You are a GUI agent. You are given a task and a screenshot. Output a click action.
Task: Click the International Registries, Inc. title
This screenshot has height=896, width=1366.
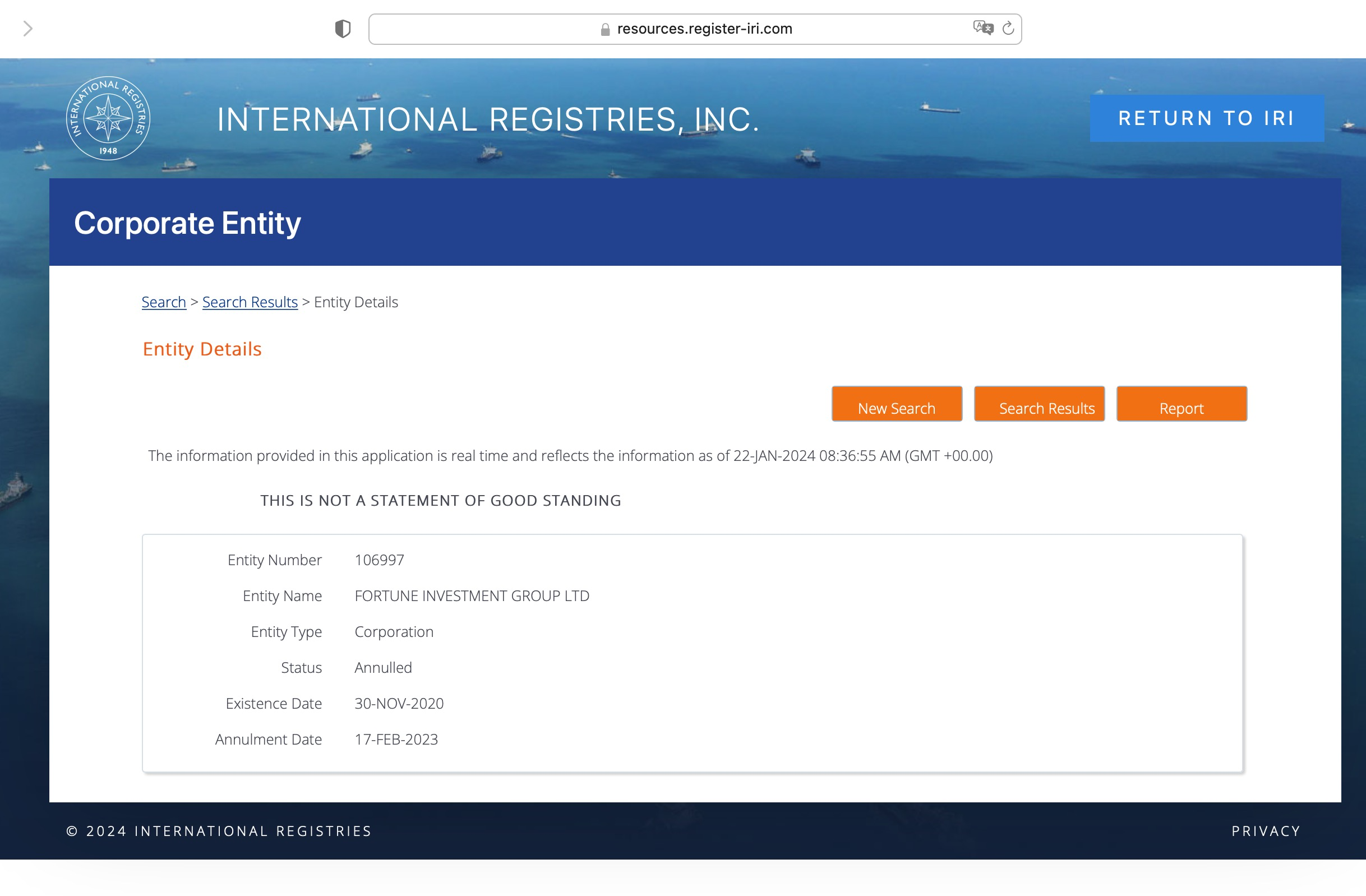tap(488, 119)
